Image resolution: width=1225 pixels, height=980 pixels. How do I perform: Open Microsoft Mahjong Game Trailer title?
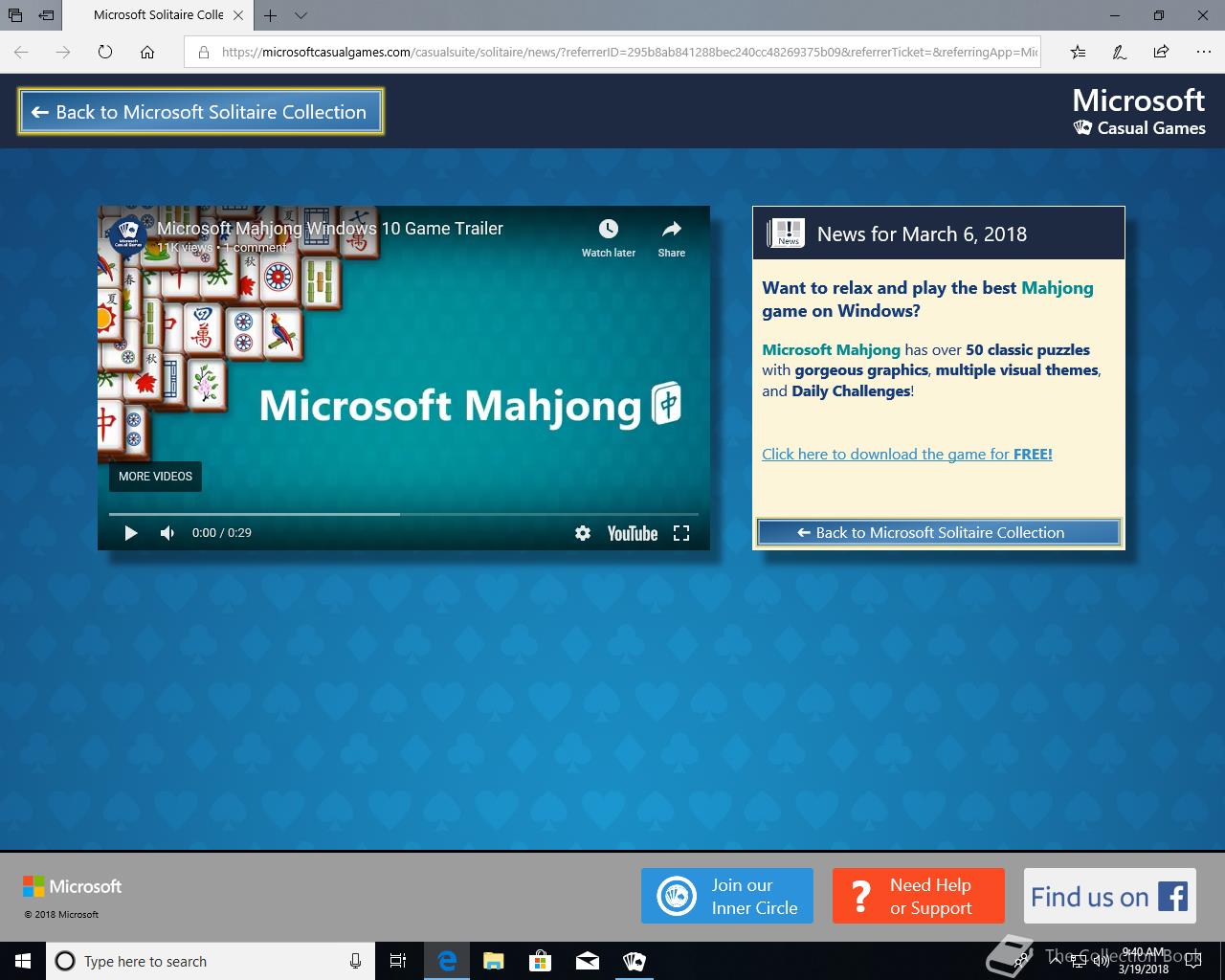pyautogui.click(x=330, y=228)
